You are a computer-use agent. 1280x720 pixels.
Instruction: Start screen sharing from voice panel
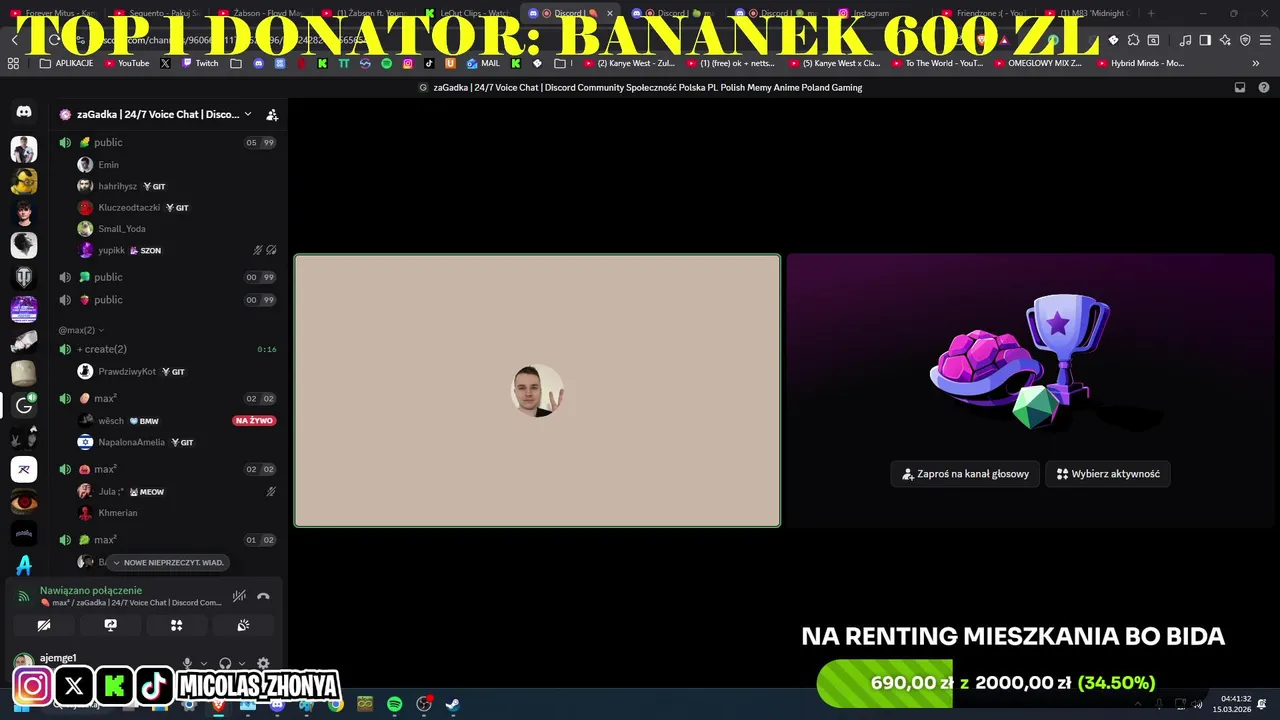click(110, 625)
